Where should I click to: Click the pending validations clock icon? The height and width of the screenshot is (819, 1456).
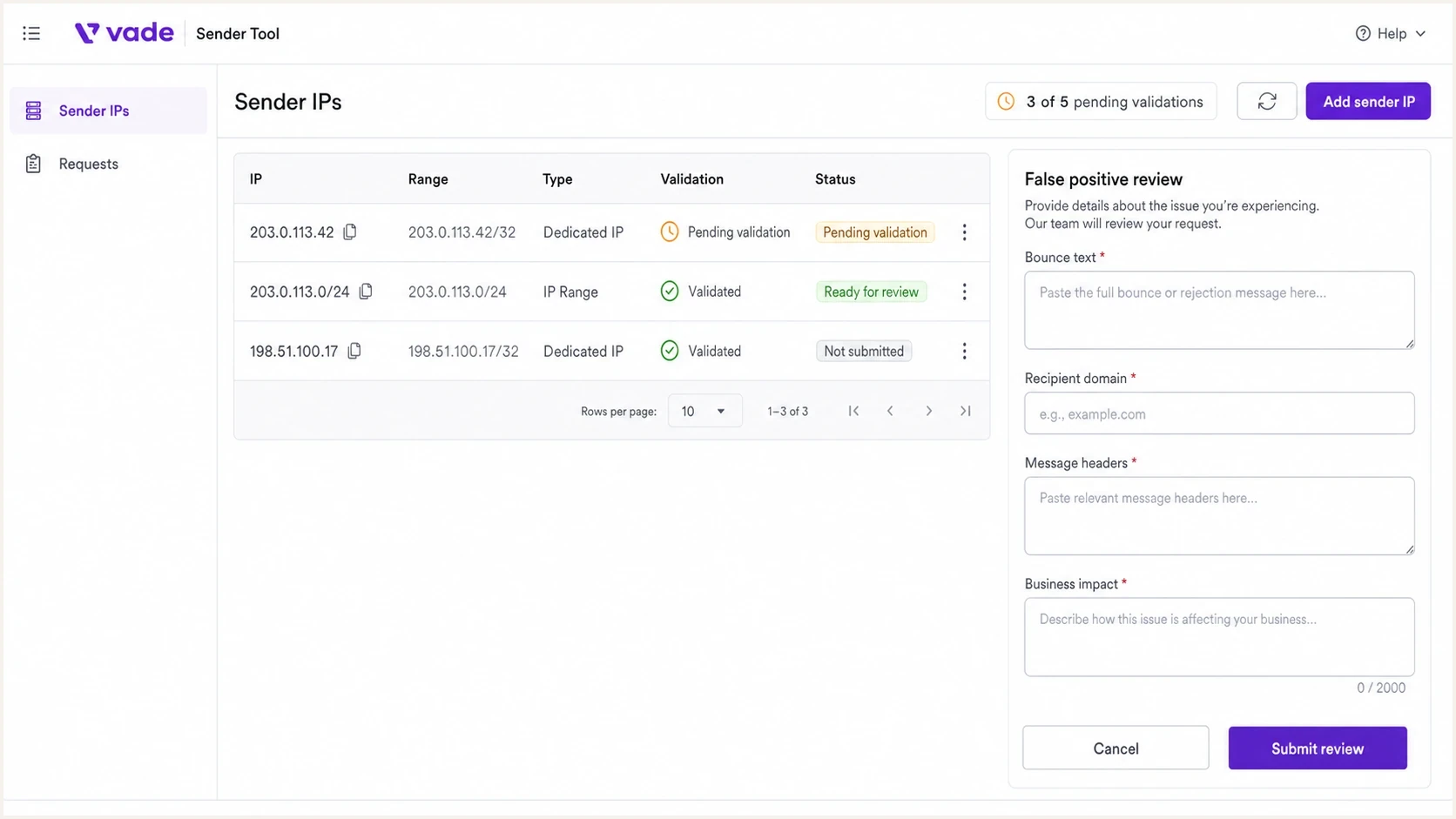(1006, 101)
